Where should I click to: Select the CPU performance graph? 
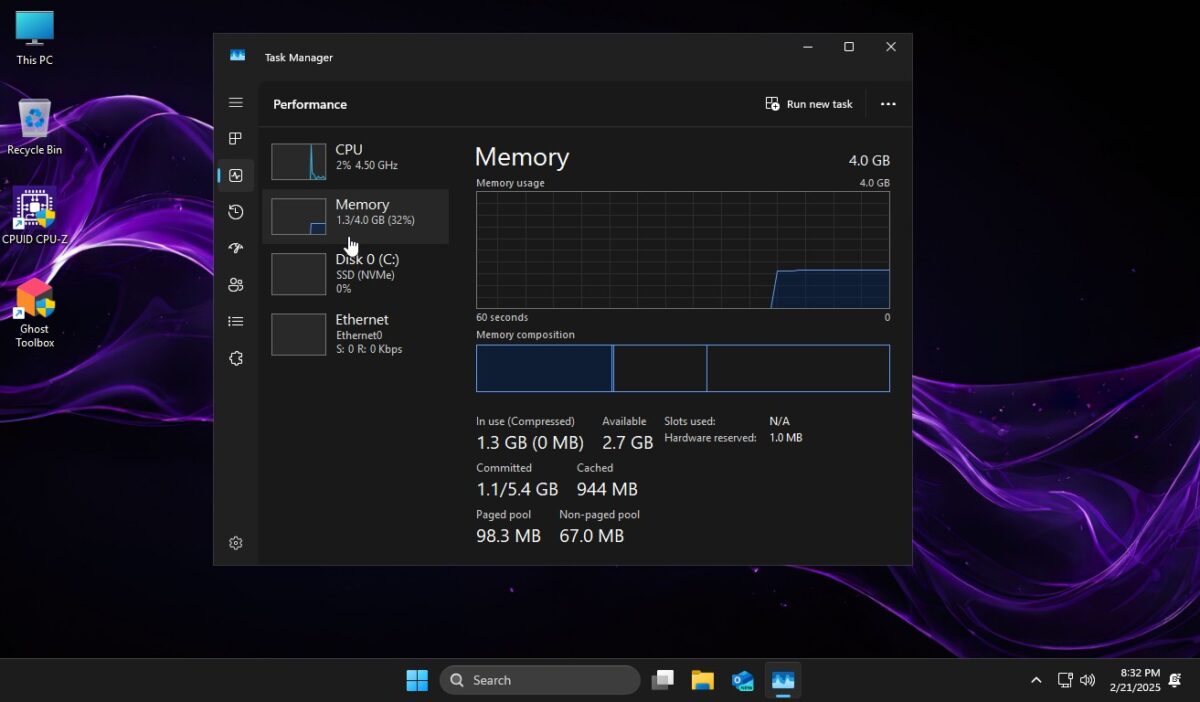[355, 160]
